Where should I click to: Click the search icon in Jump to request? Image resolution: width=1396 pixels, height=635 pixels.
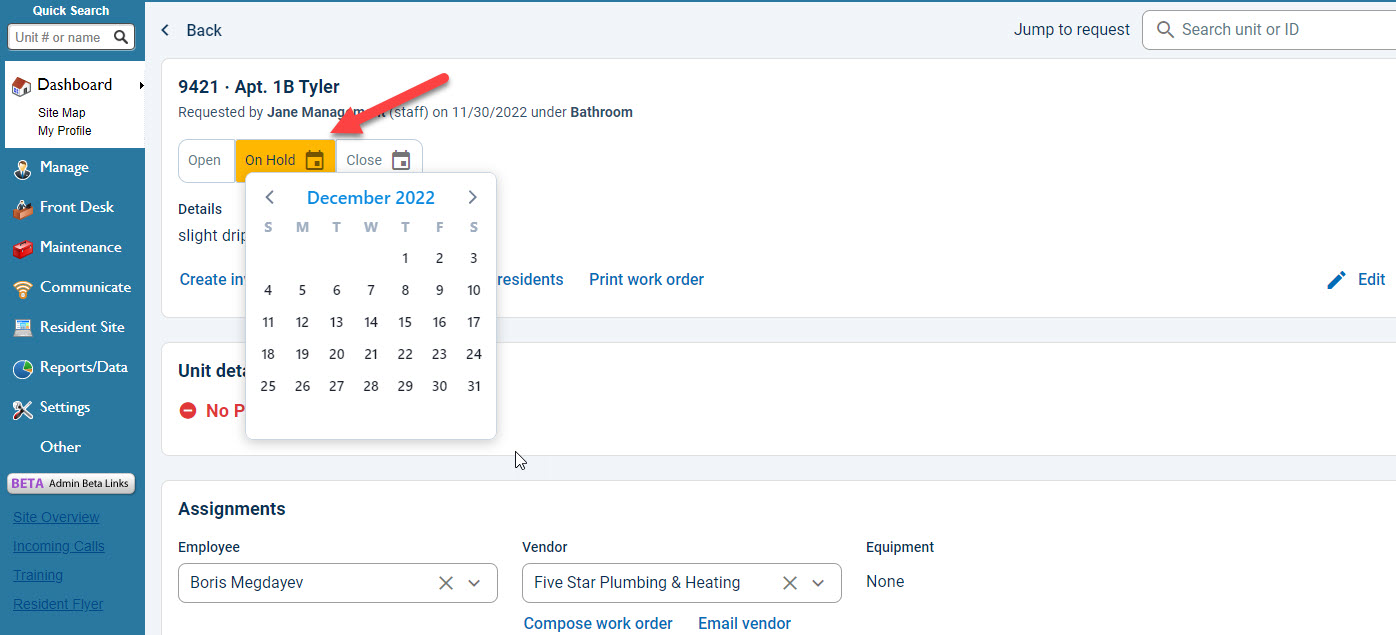click(x=1165, y=30)
